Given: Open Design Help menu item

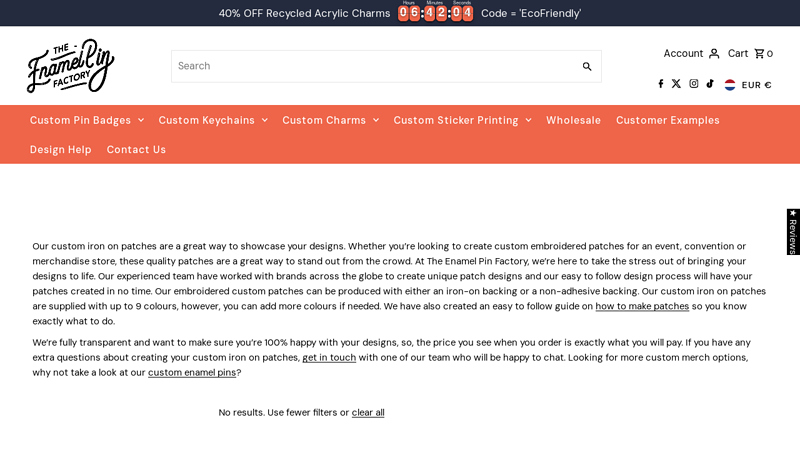Looking at the screenshot, I should click(x=60, y=150).
